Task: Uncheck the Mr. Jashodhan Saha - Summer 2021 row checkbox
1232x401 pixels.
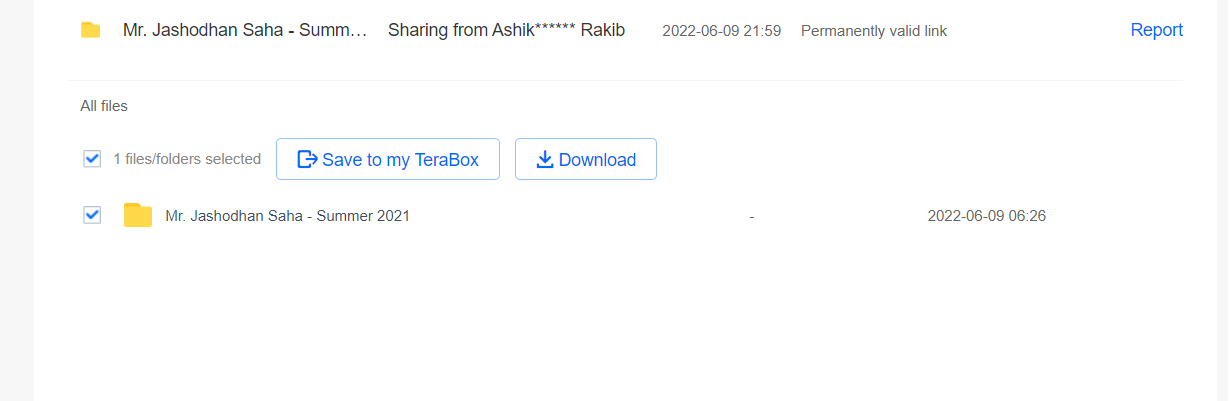Action: tap(92, 215)
